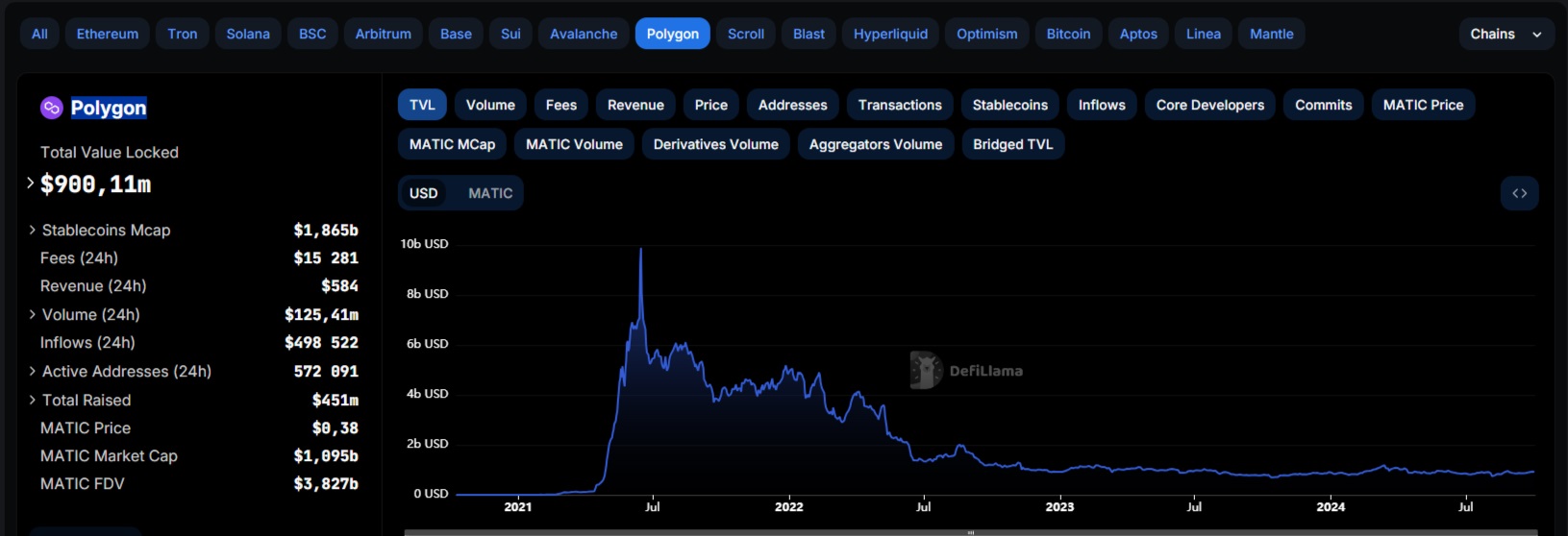Toggle Stablecoins metric on the chart
This screenshot has height=536, width=1568.
click(1009, 105)
